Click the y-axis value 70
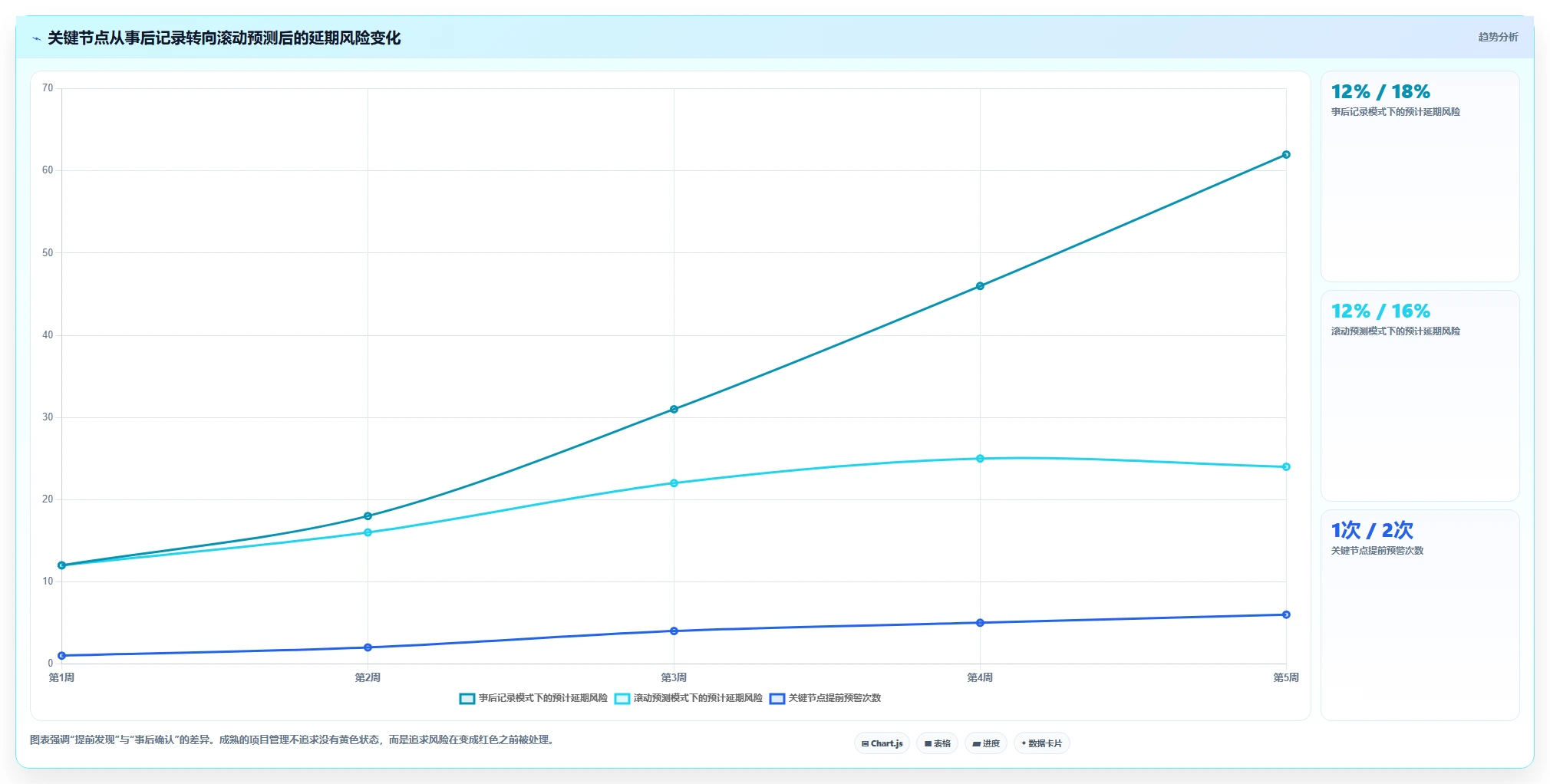Viewport: 1550px width, 784px height. coord(48,88)
